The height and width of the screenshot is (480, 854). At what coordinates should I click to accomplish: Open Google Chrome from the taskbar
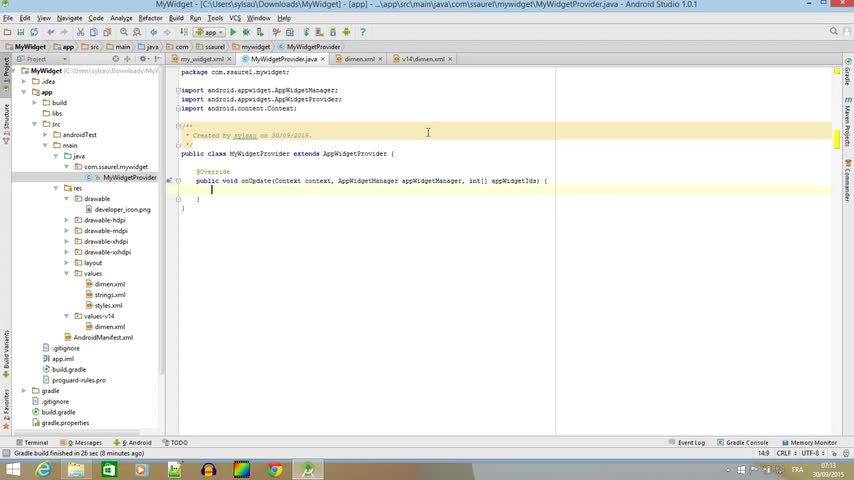click(274, 470)
